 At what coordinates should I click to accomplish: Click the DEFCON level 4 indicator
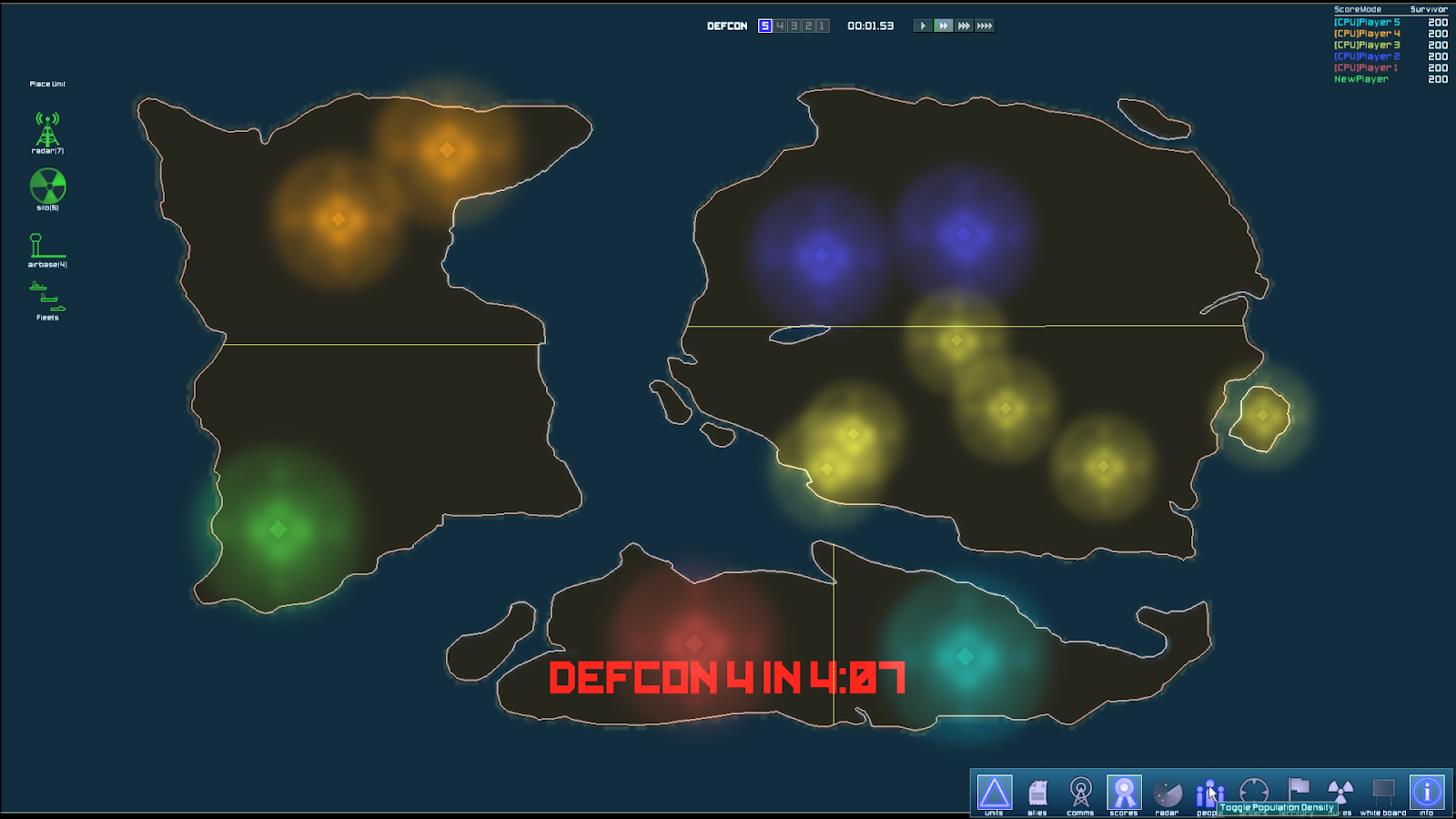780,25
